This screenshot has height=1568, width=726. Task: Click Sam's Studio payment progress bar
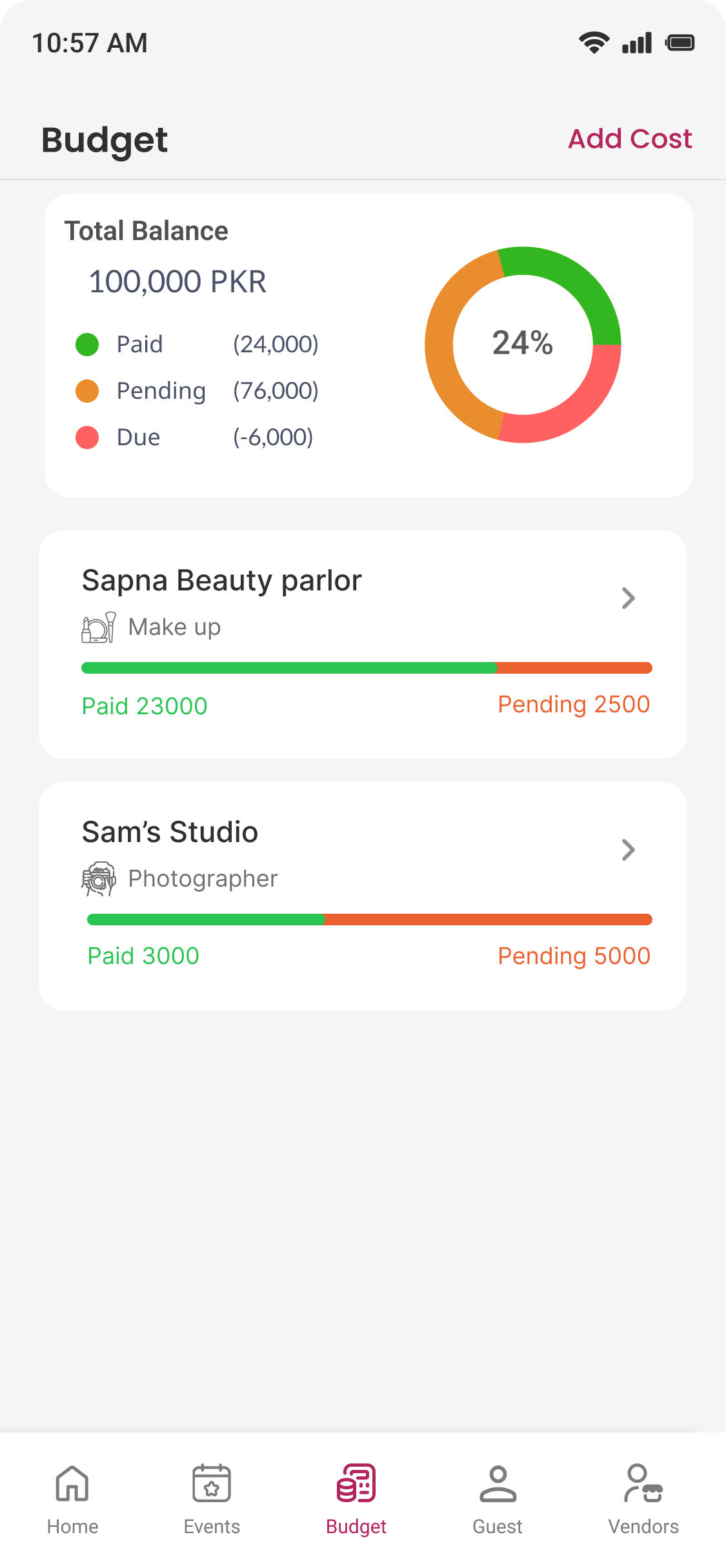pyautogui.click(x=369, y=920)
